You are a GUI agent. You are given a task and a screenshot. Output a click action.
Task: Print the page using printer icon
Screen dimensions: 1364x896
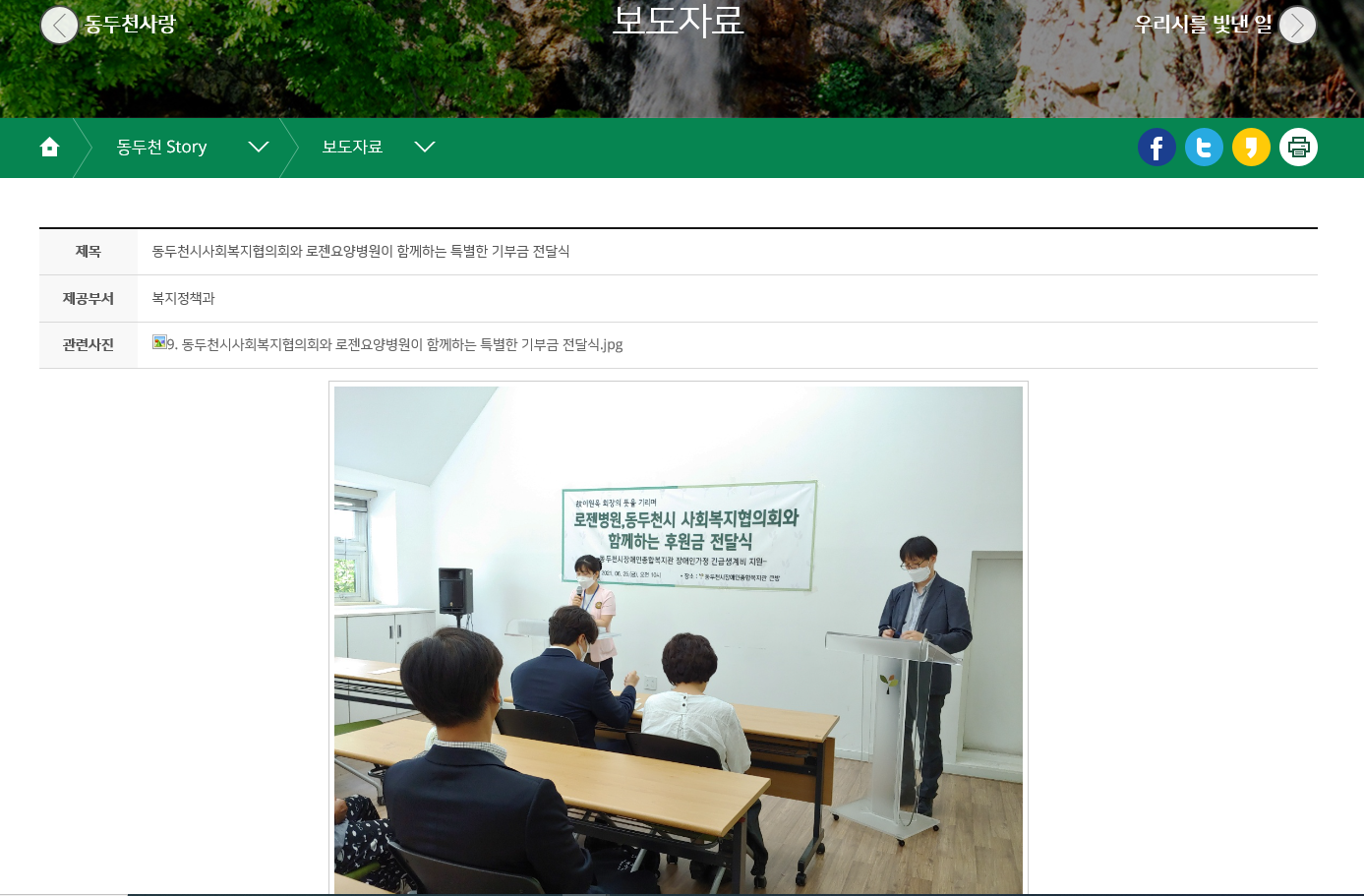click(1298, 148)
